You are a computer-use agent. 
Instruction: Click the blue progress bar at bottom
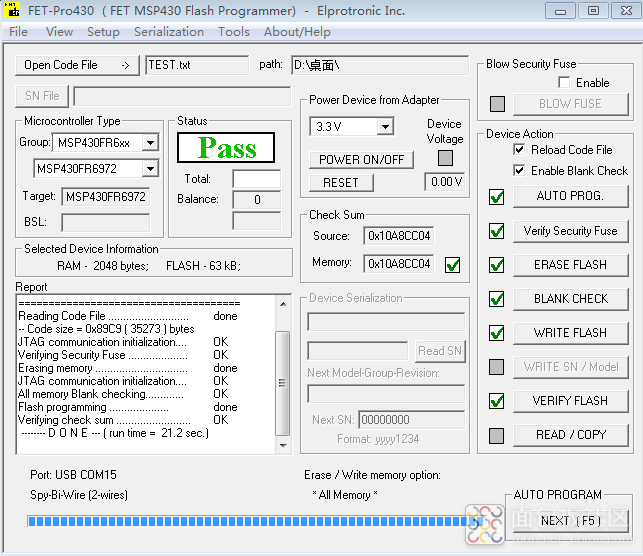tap(250, 521)
